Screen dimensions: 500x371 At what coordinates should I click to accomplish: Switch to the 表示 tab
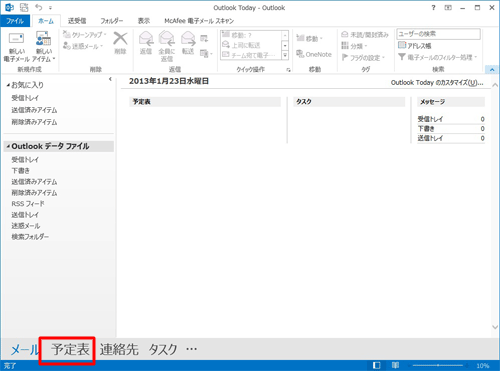pos(144,21)
